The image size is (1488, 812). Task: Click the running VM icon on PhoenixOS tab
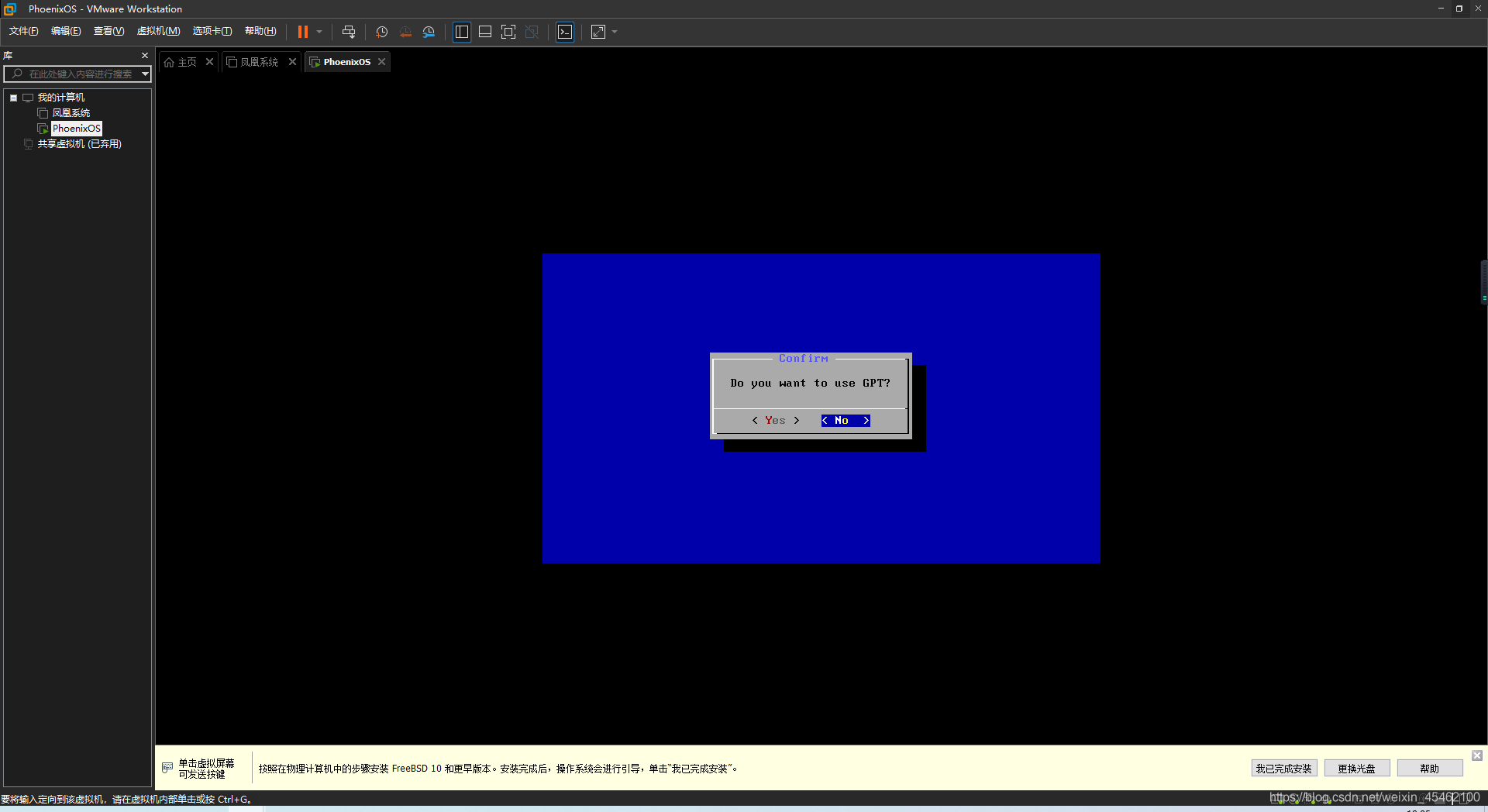(x=315, y=62)
